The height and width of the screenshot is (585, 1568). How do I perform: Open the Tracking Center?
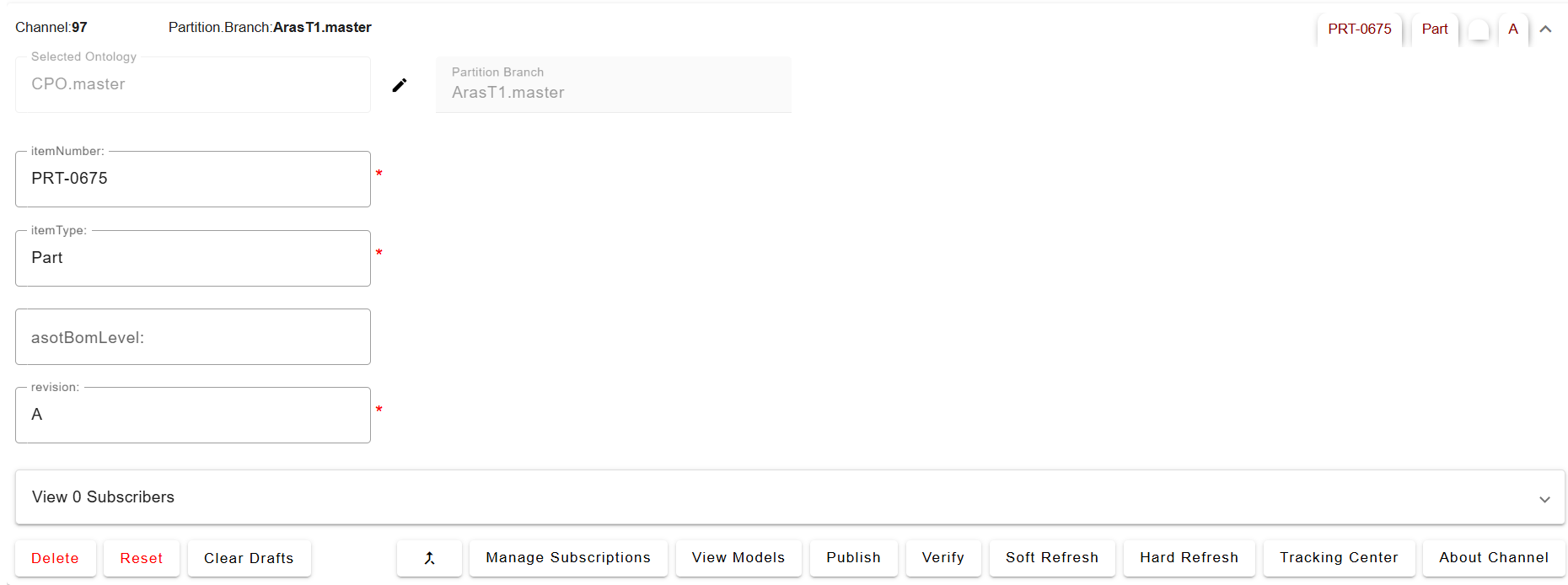coord(1339,558)
